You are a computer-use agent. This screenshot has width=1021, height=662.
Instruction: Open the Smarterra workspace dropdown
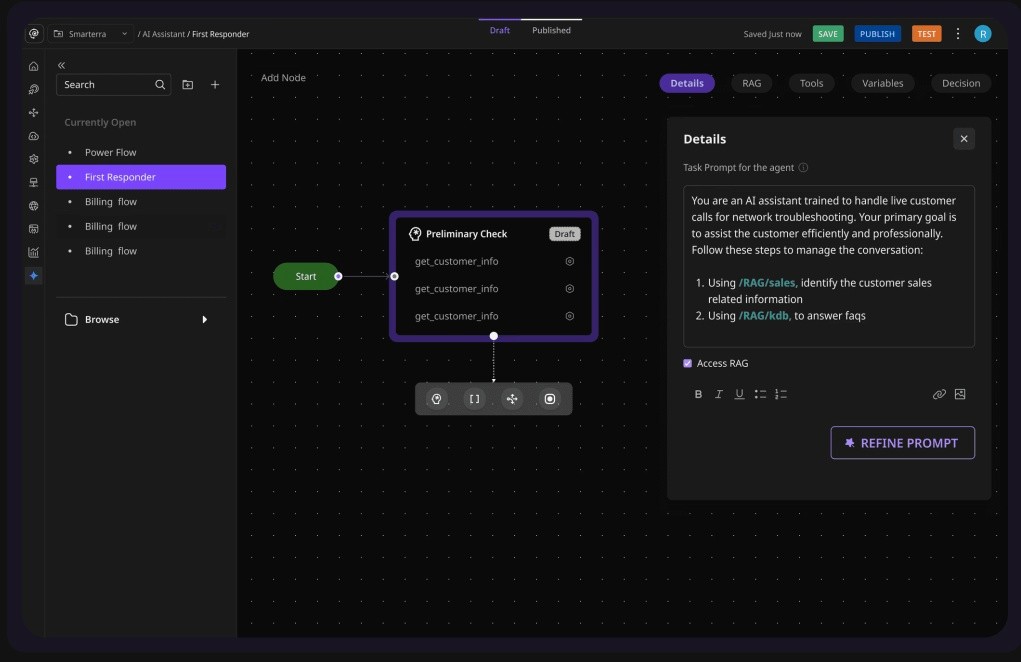tap(91, 34)
